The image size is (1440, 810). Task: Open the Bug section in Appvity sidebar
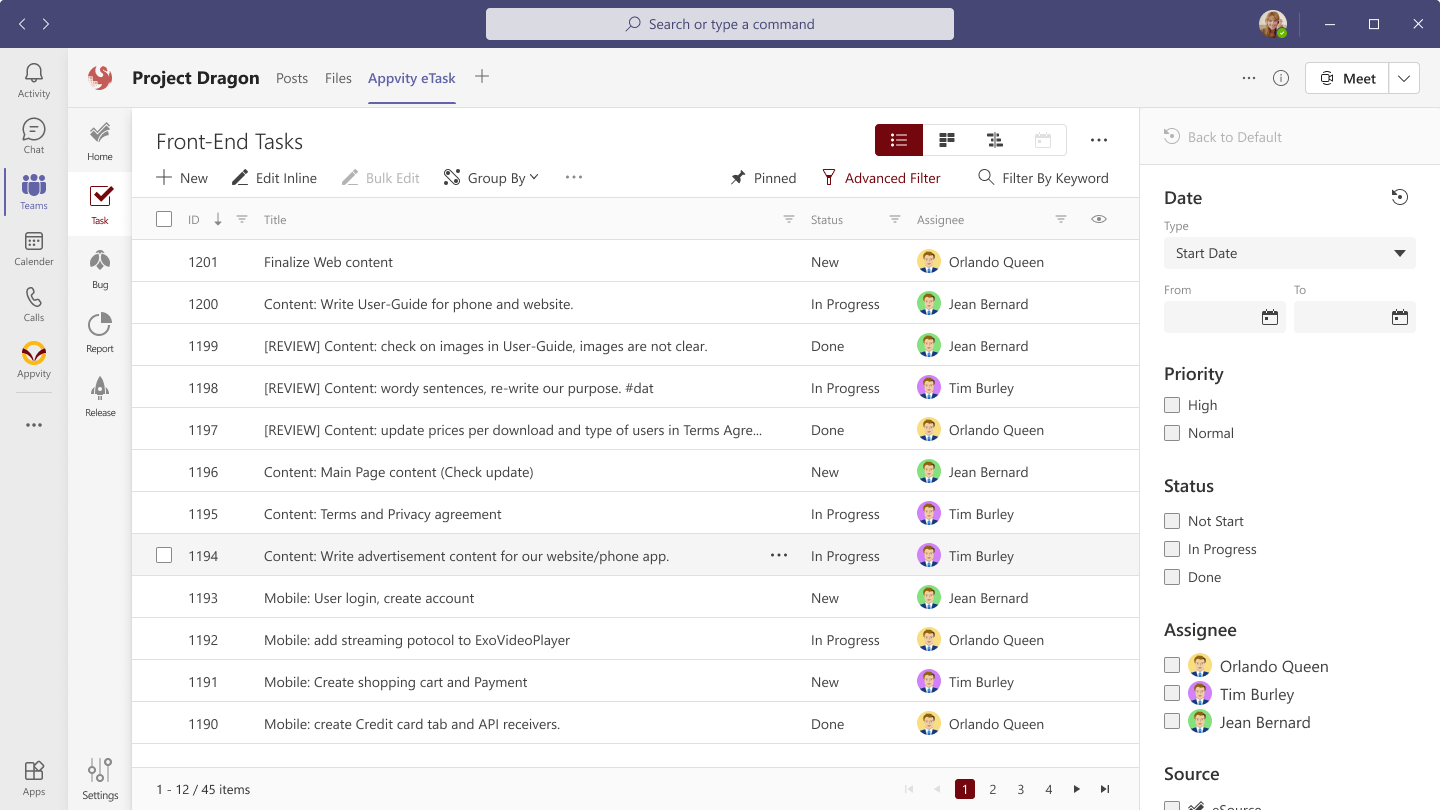pos(99,266)
